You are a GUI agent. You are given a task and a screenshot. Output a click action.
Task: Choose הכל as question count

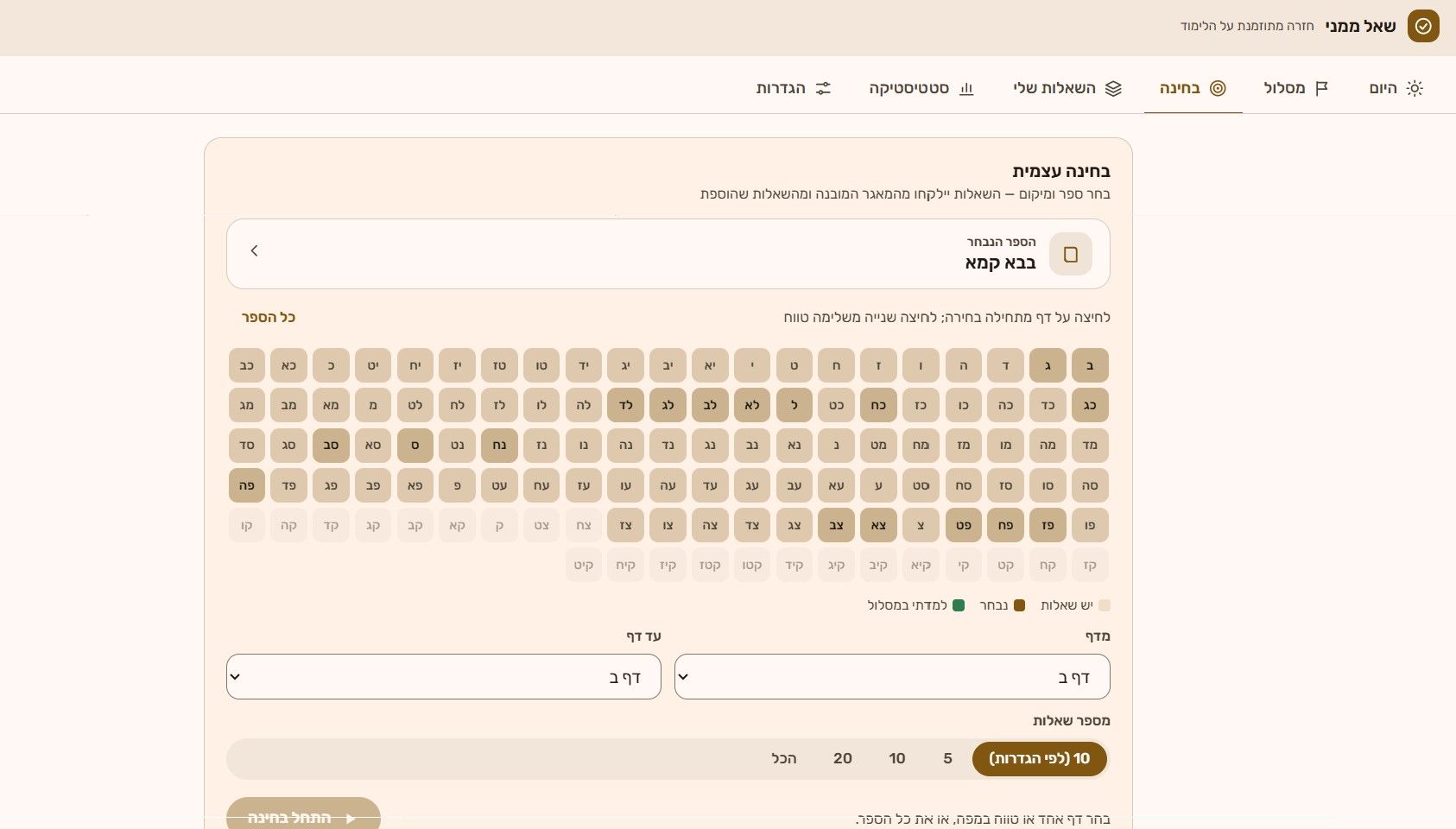784,758
